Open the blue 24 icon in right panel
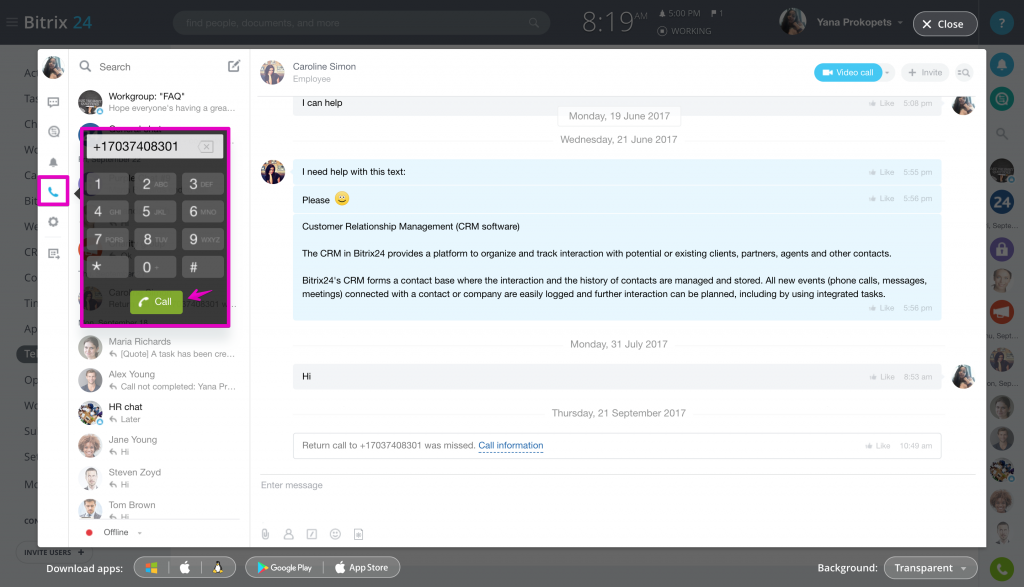1024x587 pixels. [x=1001, y=202]
